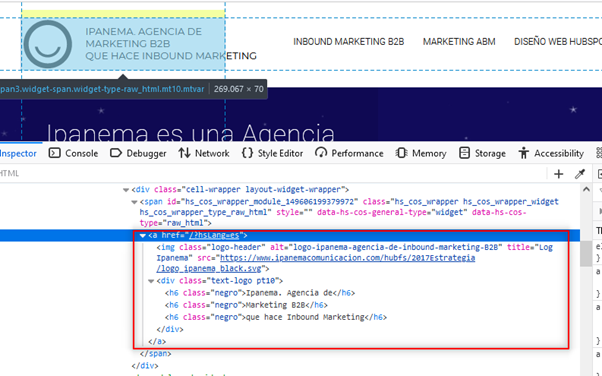Open the Style Editor braces icon
This screenshot has height=376, width=602.
(247, 153)
